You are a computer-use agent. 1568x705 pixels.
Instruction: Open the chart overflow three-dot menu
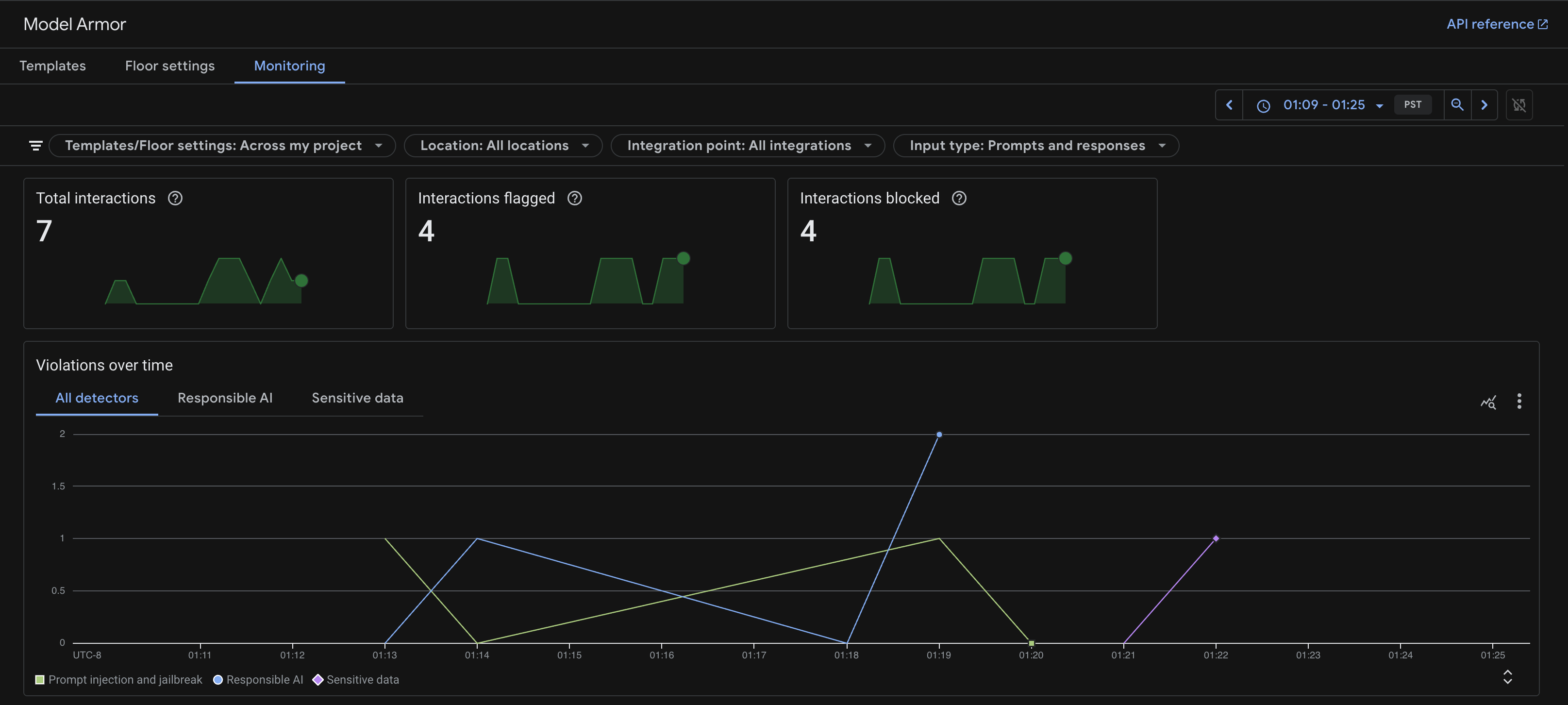click(1519, 401)
